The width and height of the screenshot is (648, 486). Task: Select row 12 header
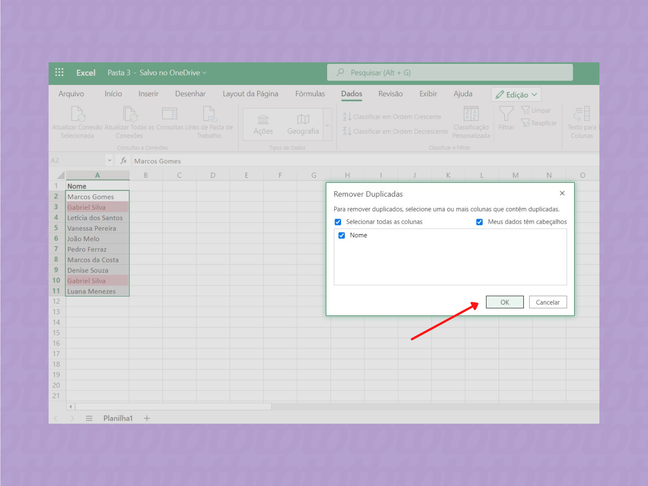tap(57, 301)
